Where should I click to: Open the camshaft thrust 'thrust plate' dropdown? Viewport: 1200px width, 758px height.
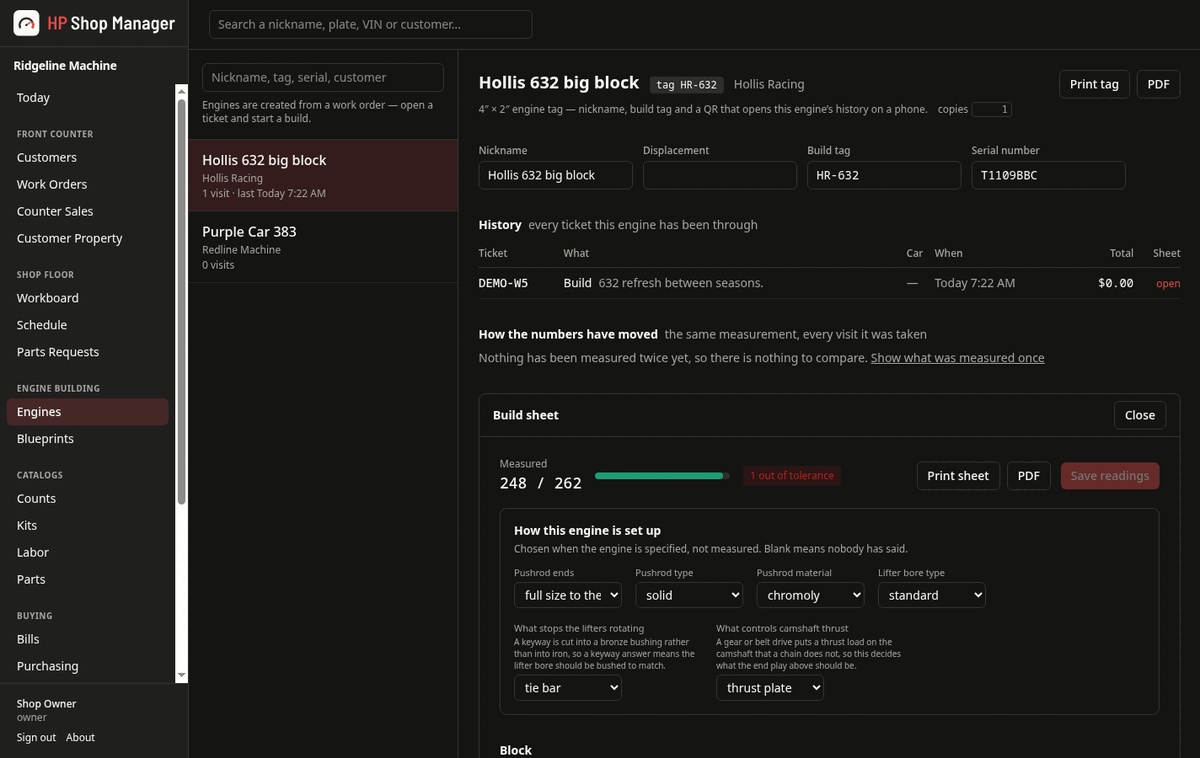coord(770,688)
